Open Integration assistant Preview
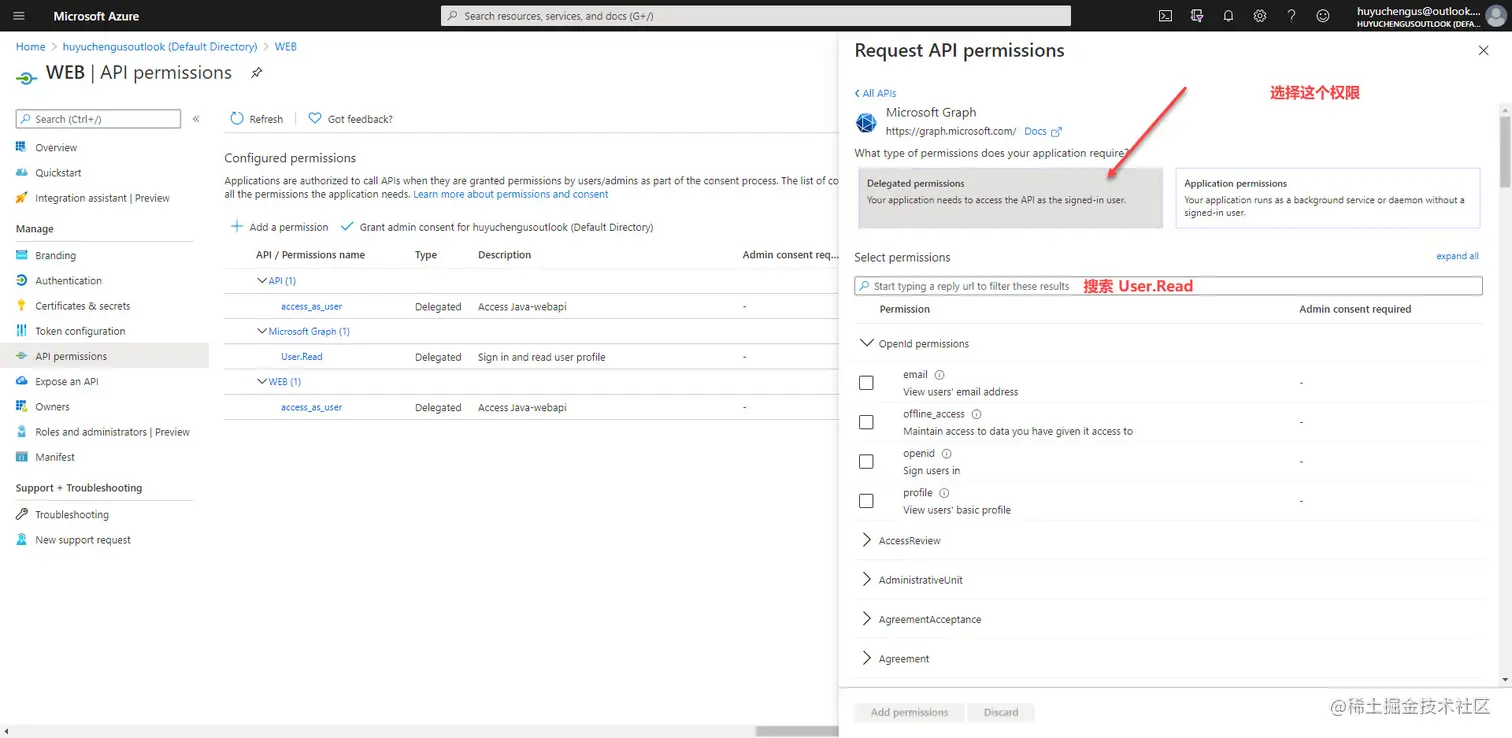 (x=104, y=198)
